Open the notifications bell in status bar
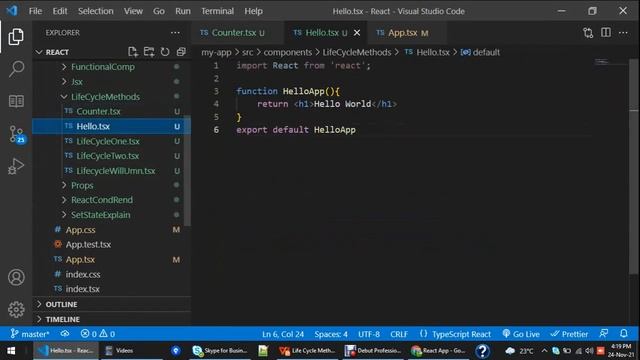Screen dimensions: 640x360 point(624,333)
